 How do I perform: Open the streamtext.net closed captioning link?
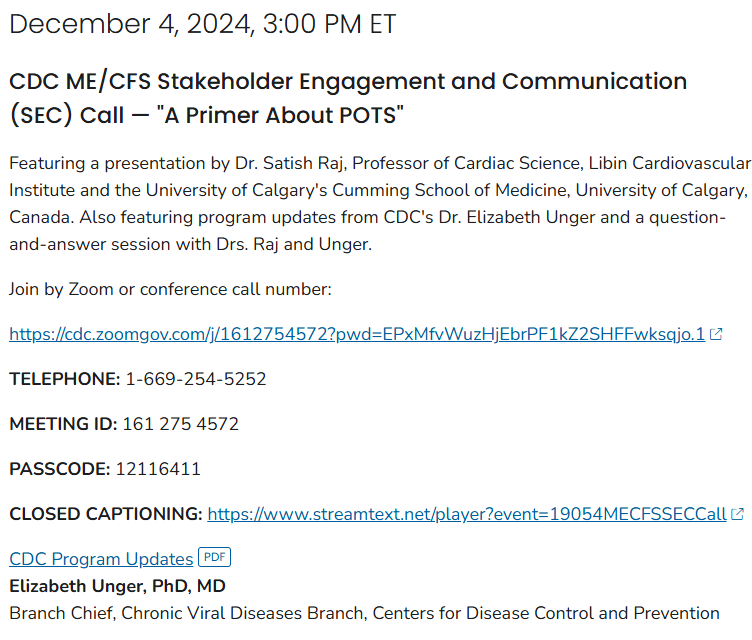(466, 514)
